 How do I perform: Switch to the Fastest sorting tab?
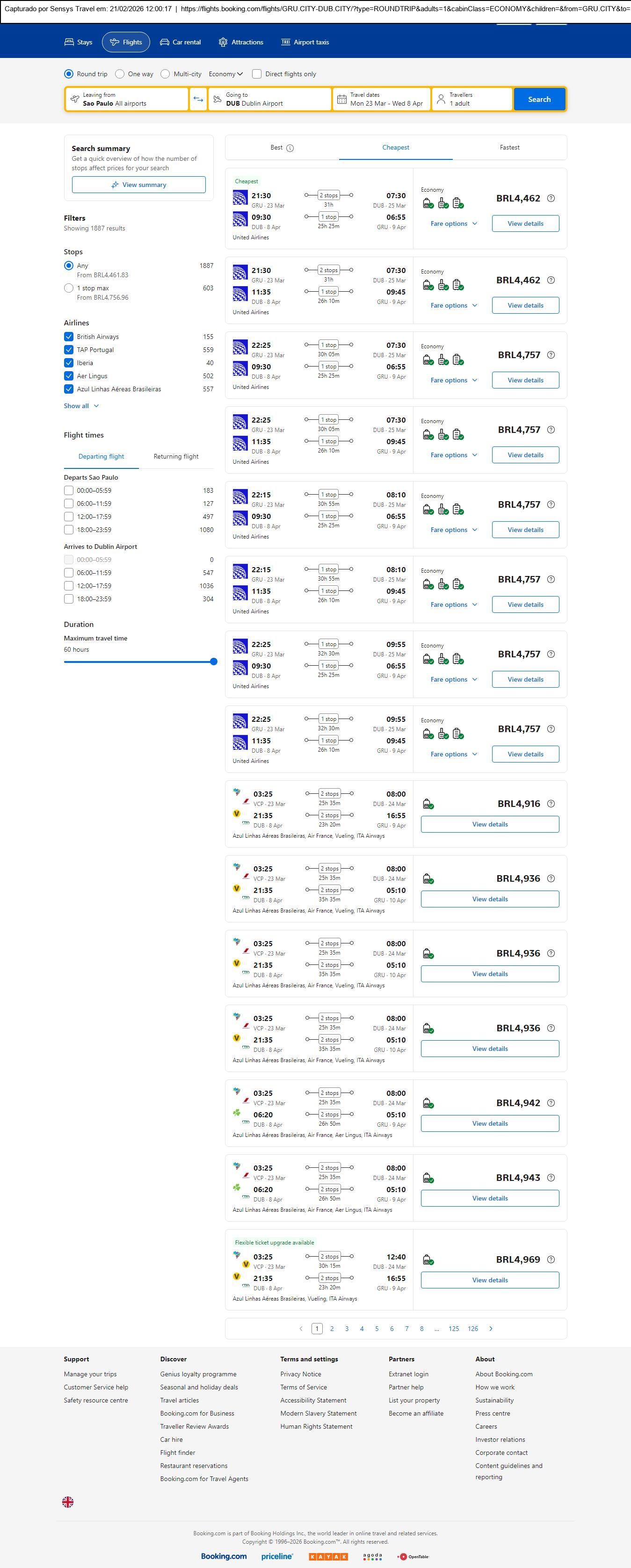click(509, 147)
